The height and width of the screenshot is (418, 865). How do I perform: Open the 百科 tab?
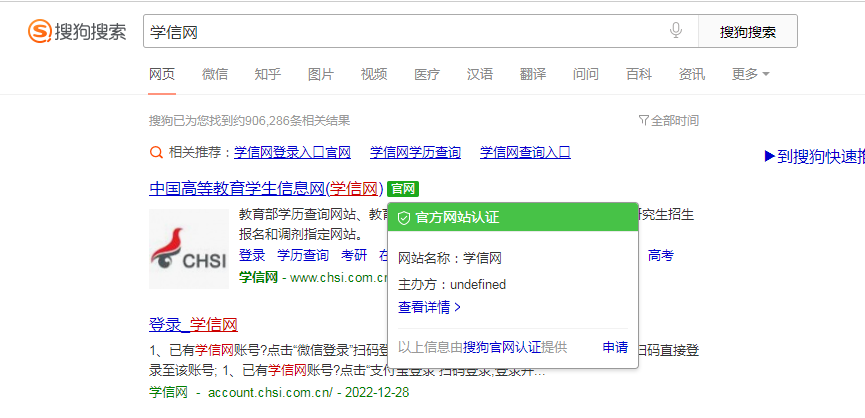[639, 74]
